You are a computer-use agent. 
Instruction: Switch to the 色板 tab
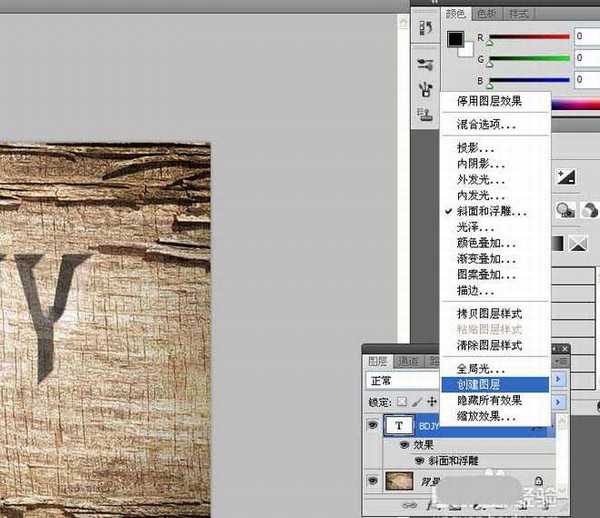click(x=487, y=14)
